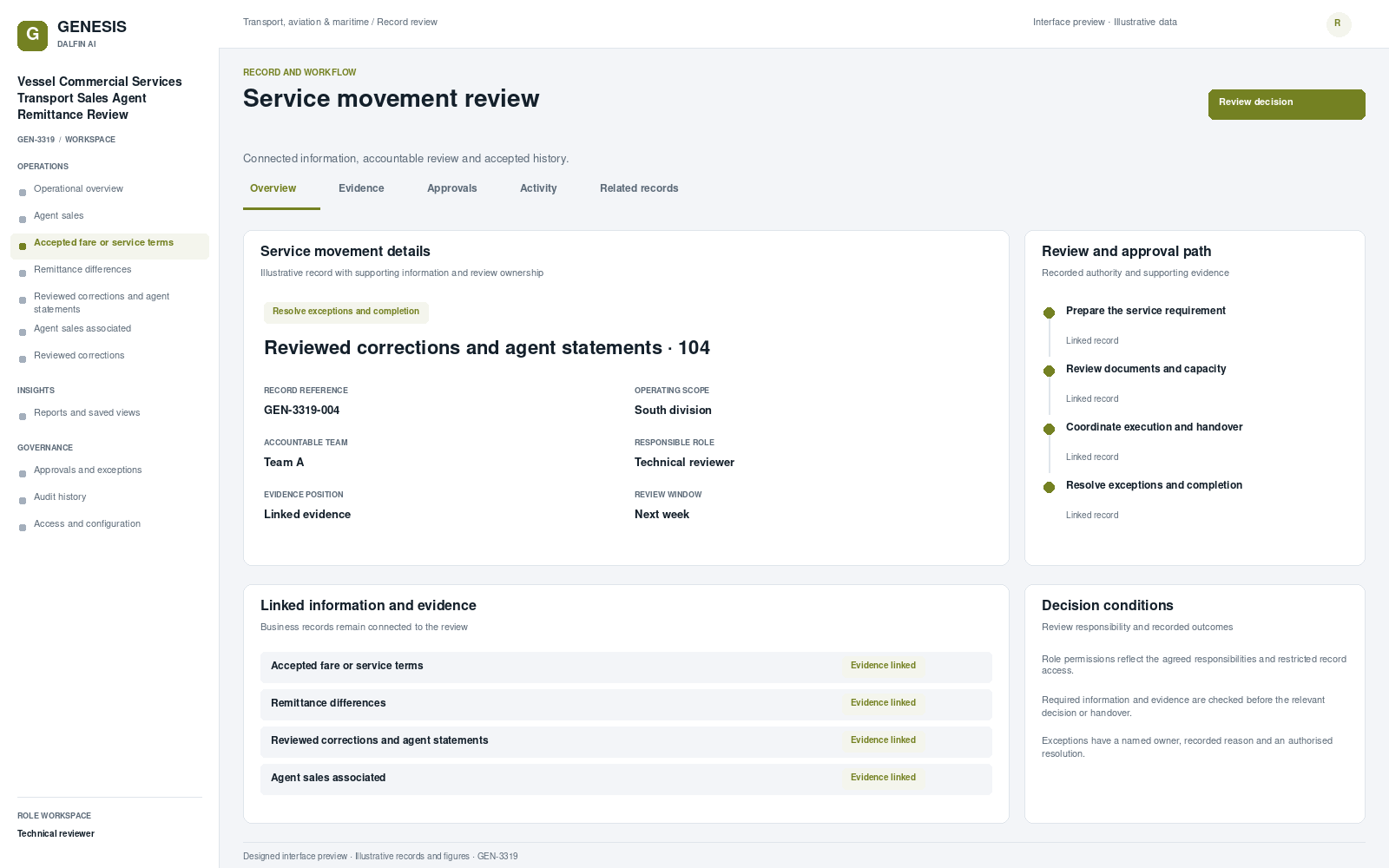1389x868 pixels.
Task: Click the Review decision button
Action: click(1287, 104)
